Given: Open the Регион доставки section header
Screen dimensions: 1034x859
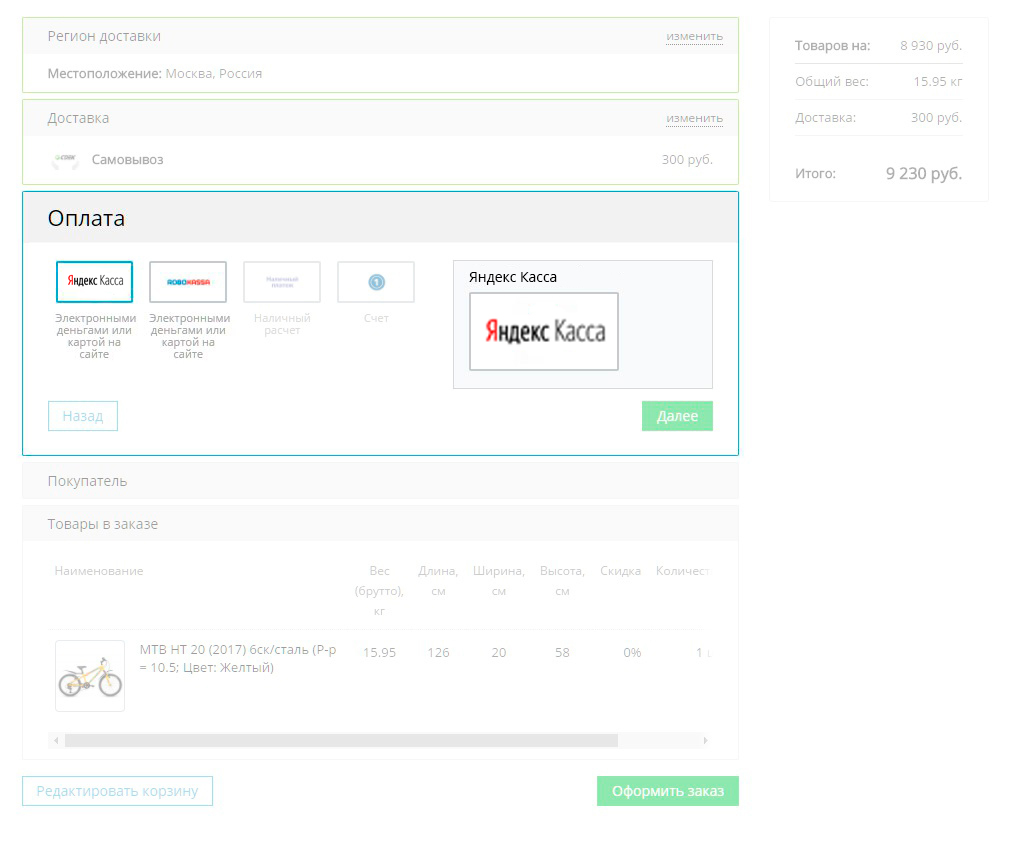Looking at the screenshot, I should tap(380, 36).
